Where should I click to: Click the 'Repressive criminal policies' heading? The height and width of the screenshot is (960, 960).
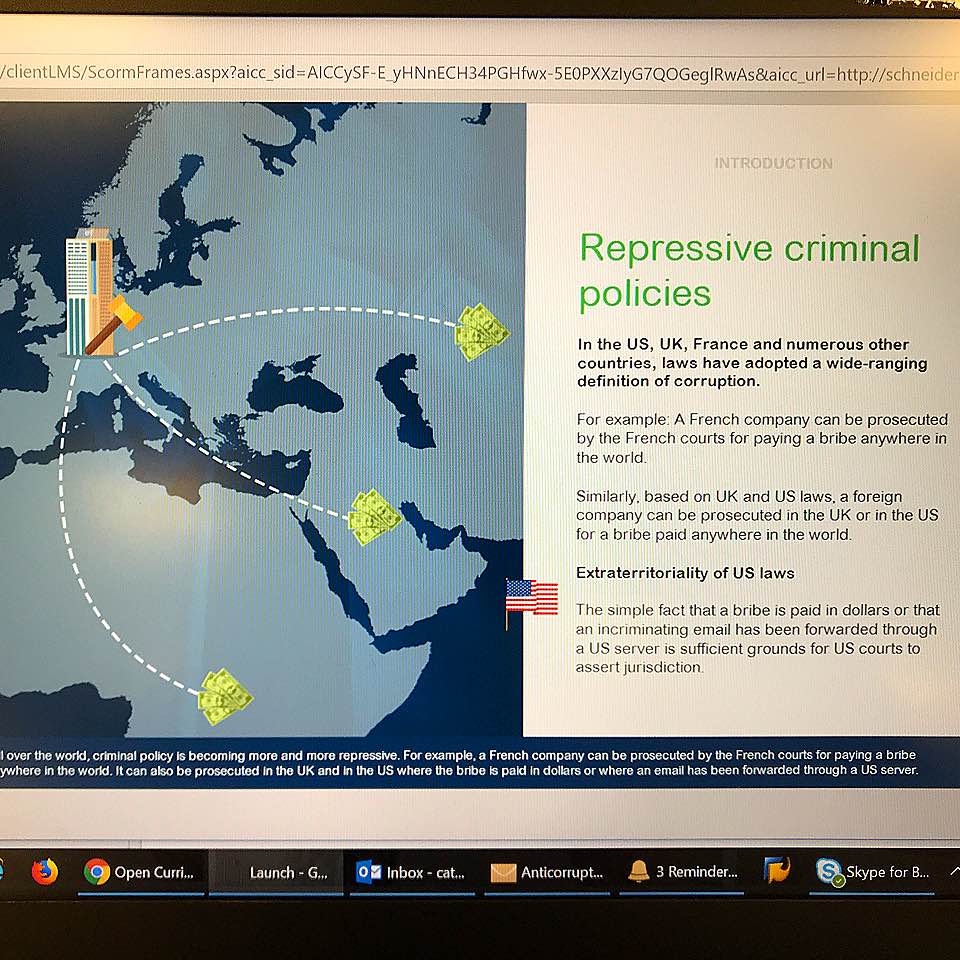pos(748,270)
